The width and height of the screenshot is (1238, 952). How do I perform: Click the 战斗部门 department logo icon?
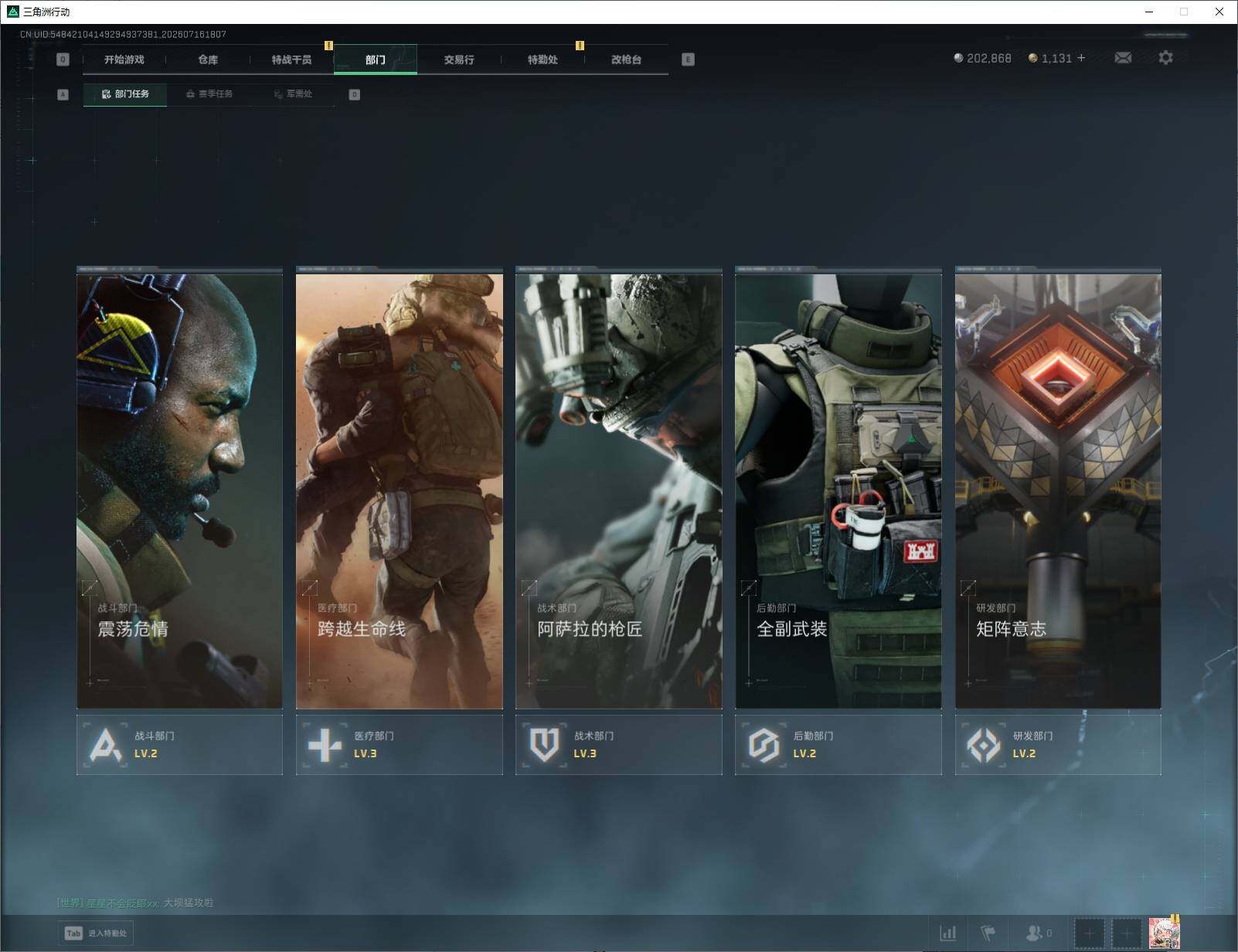106,746
